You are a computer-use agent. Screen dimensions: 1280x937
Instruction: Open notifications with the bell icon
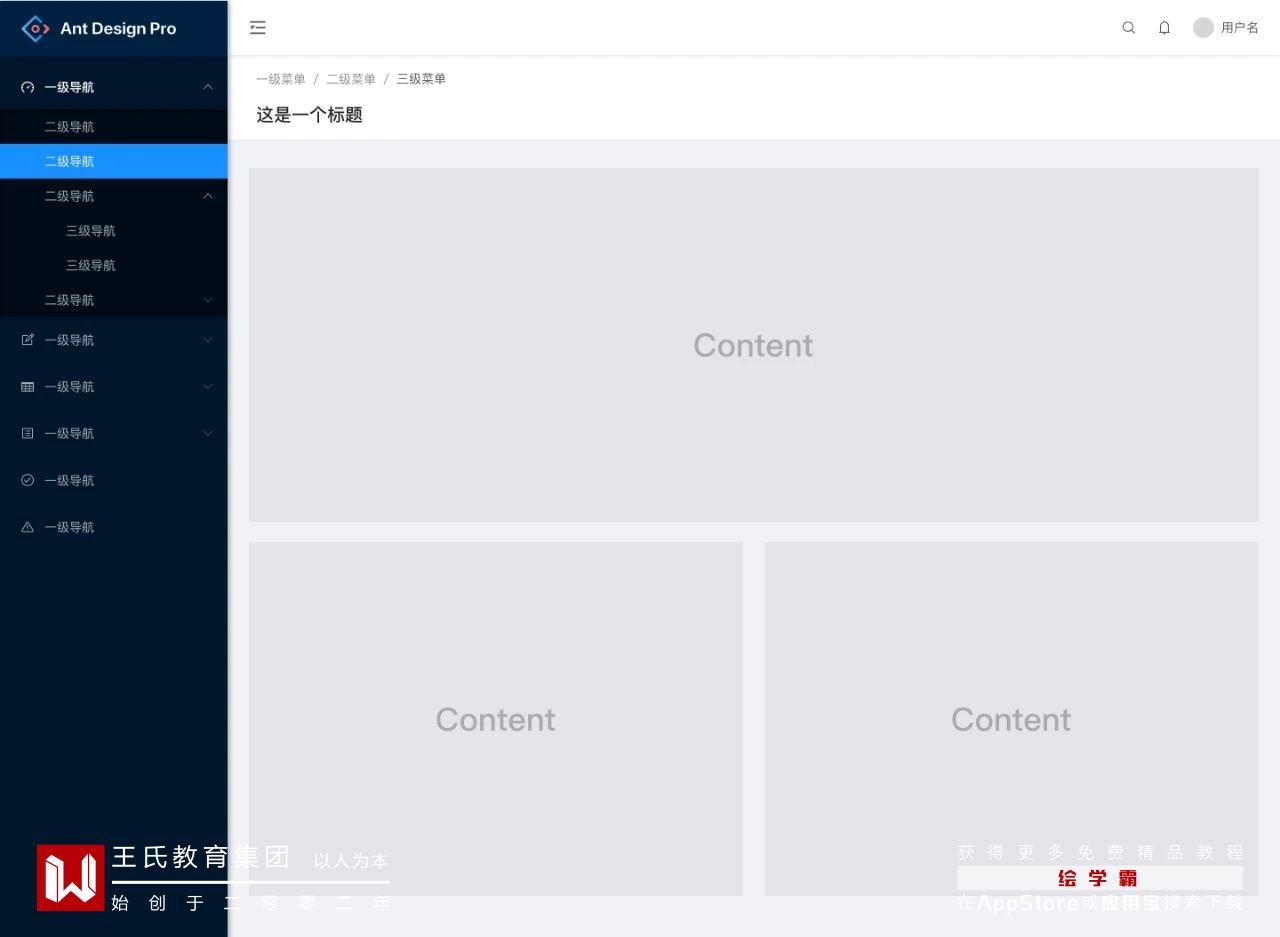[x=1164, y=28]
